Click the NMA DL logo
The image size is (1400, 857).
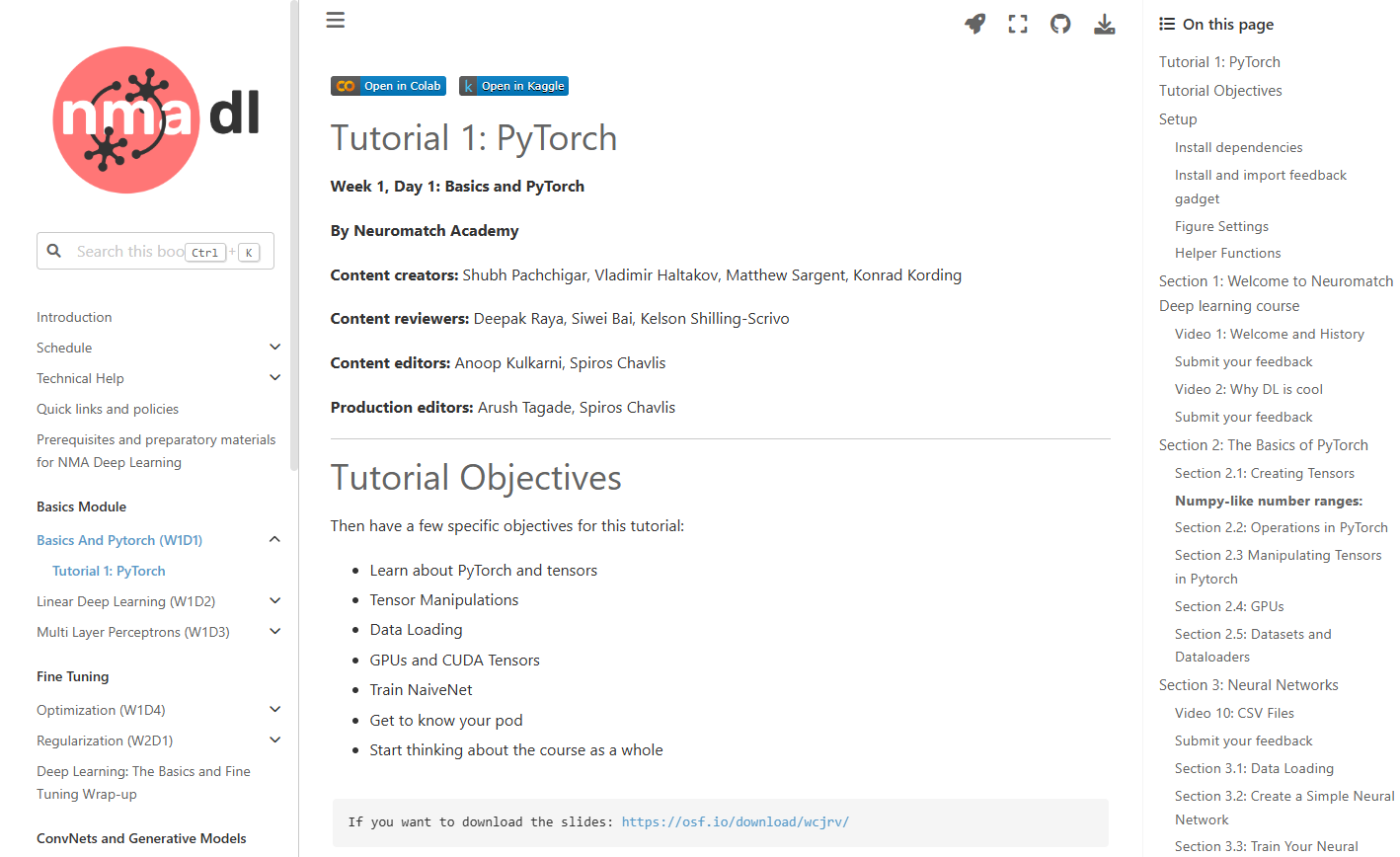tap(155, 119)
